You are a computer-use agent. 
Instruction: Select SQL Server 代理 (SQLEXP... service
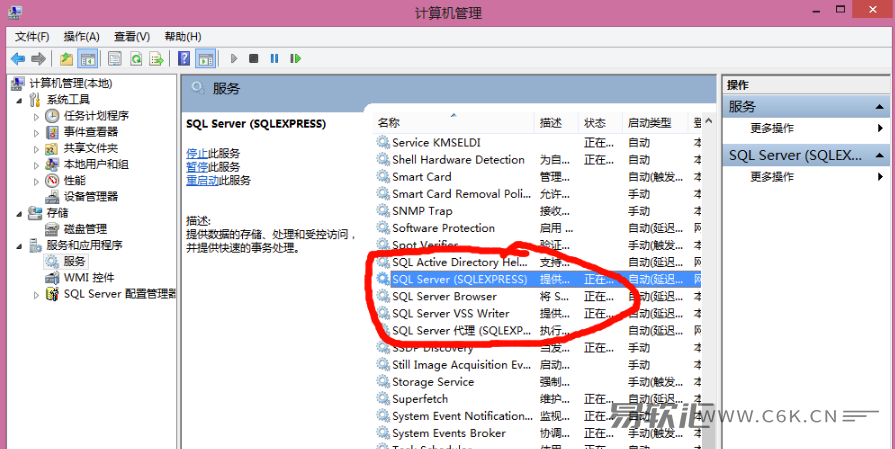(461, 331)
